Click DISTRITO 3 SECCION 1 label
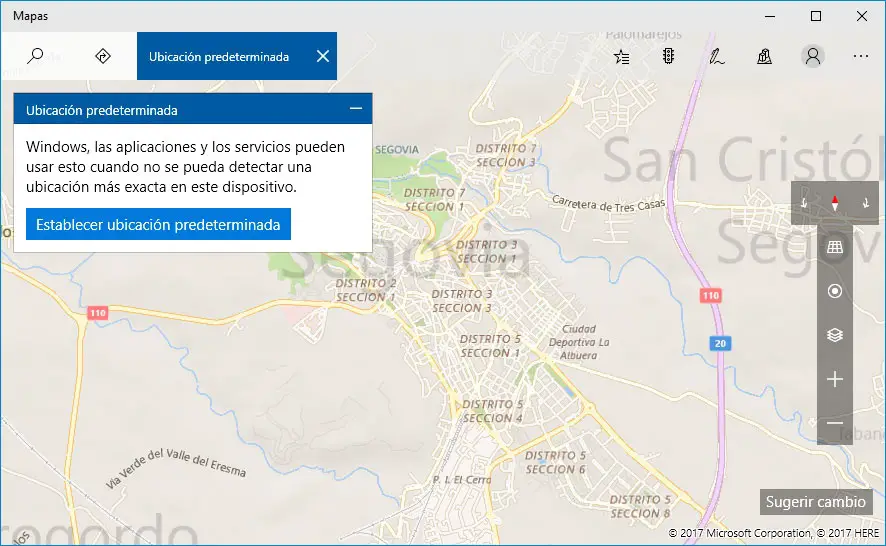The height and width of the screenshot is (546, 886). point(487,252)
